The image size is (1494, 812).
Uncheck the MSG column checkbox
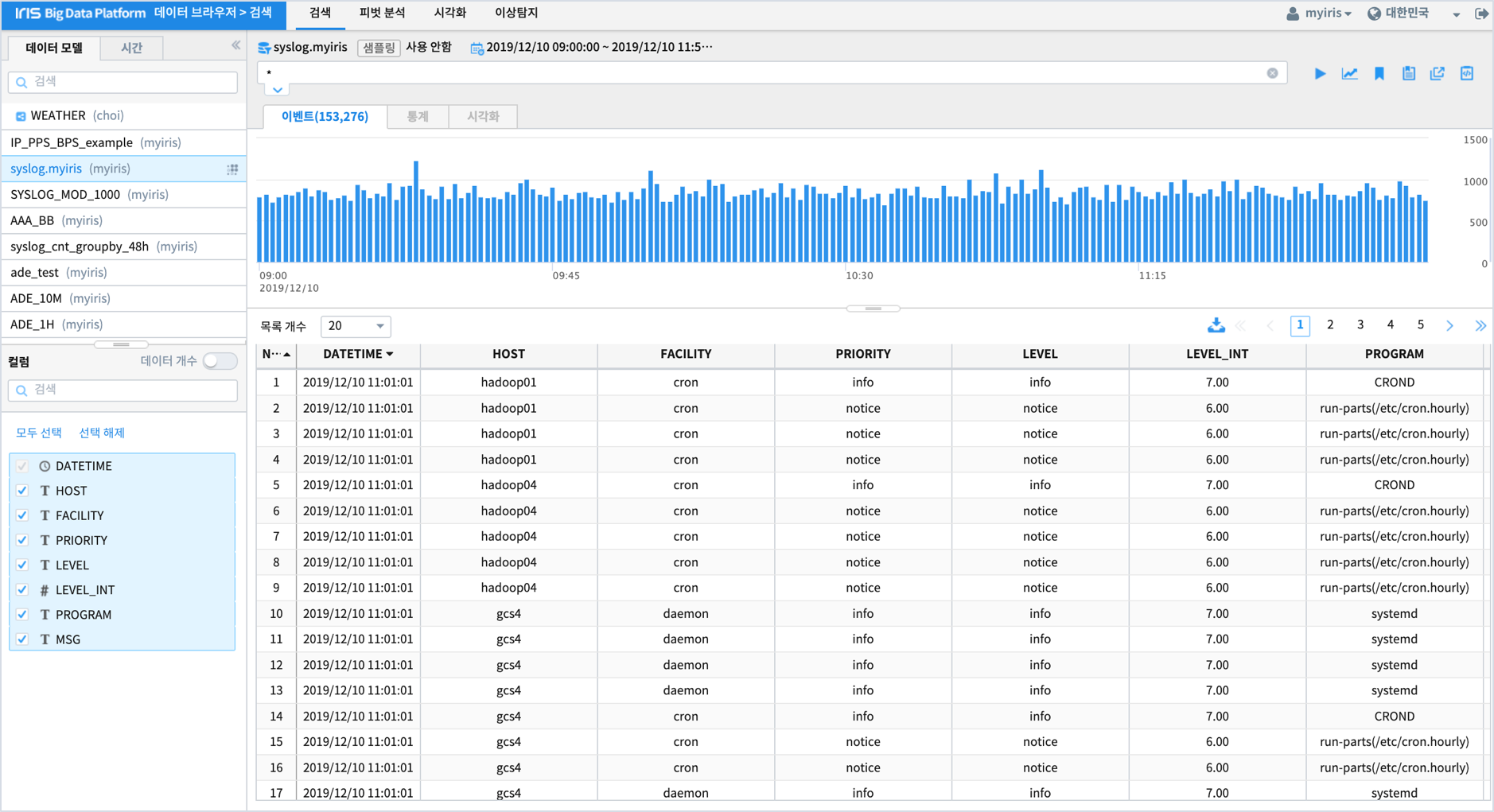[22, 639]
